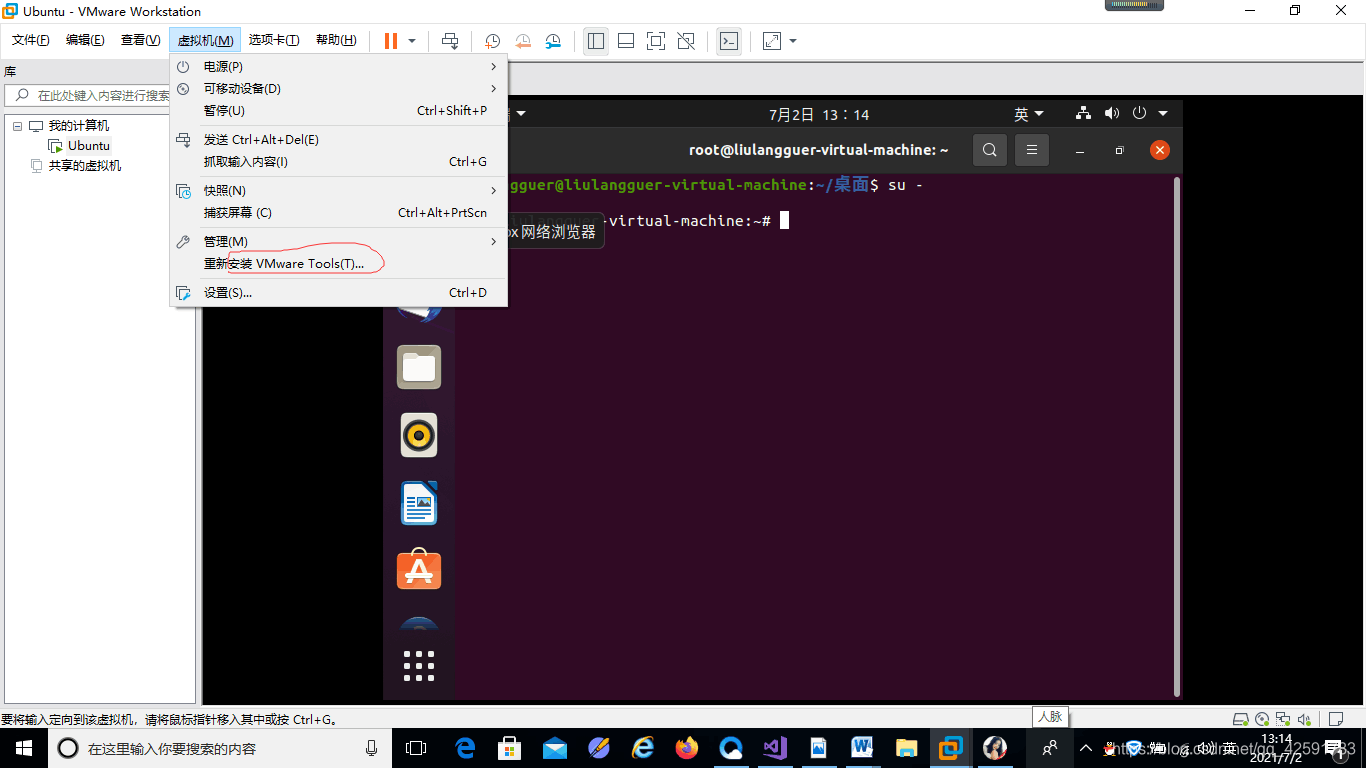Image resolution: width=1366 pixels, height=768 pixels.
Task: Click the terminal search button
Action: click(989, 150)
